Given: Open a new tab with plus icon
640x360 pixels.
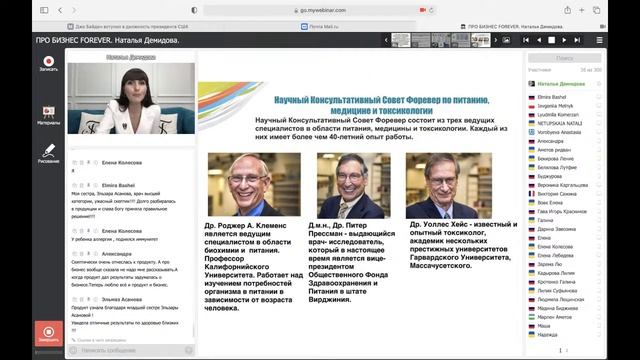Looking at the screenshot, I should (x=582, y=10).
